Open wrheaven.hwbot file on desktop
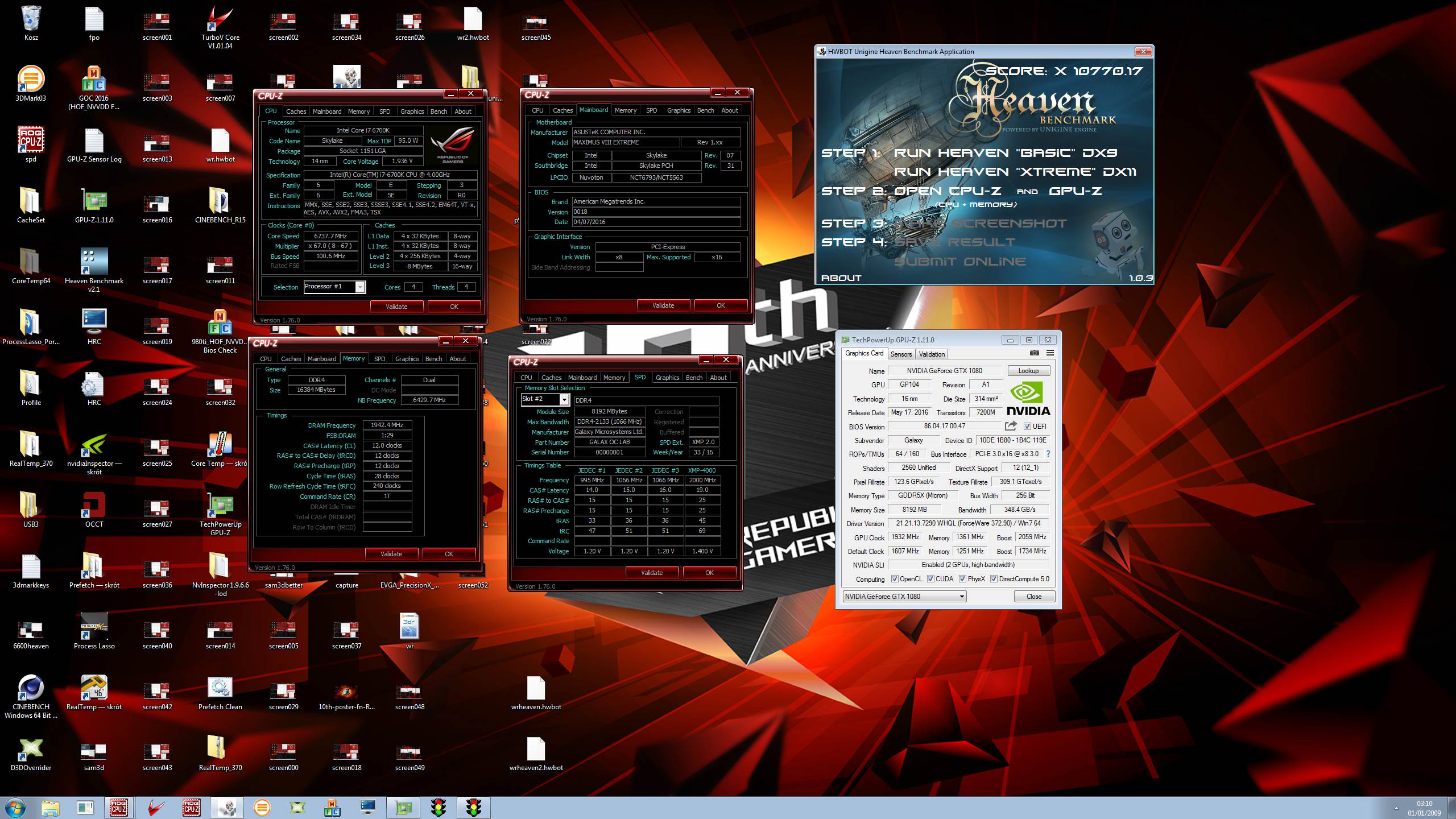 [536, 692]
